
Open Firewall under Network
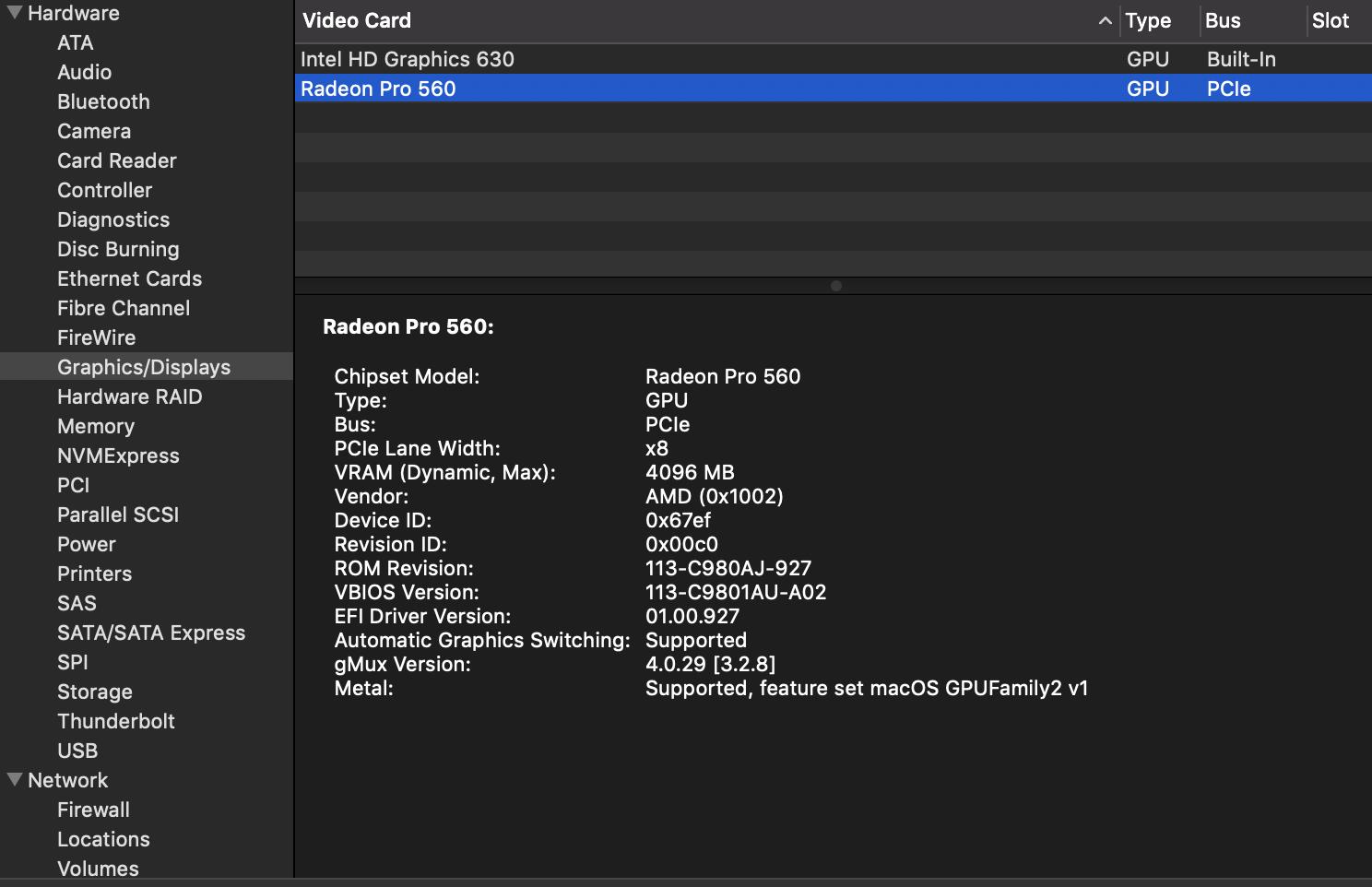94,810
